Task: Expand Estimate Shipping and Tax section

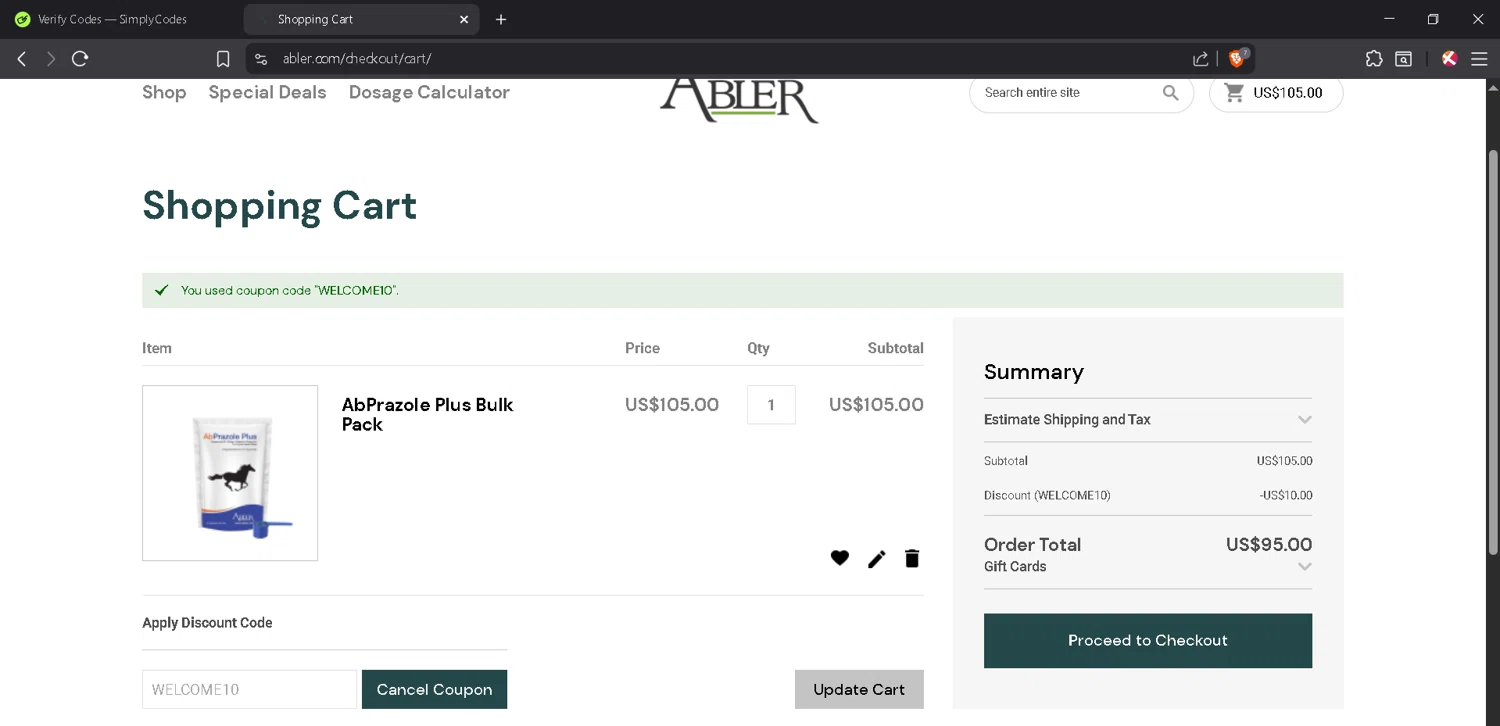Action: pos(1148,420)
